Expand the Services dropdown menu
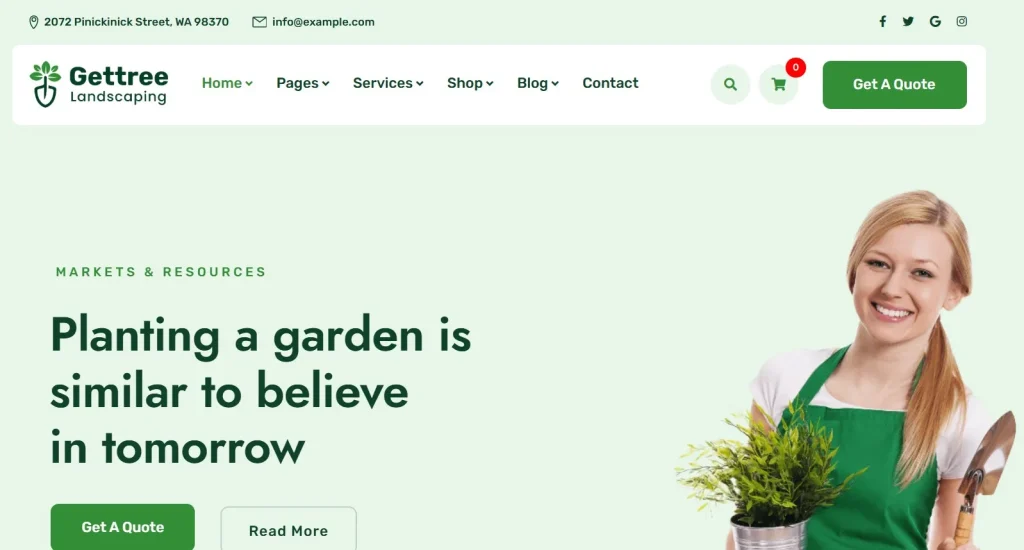The image size is (1024, 550). coord(388,83)
